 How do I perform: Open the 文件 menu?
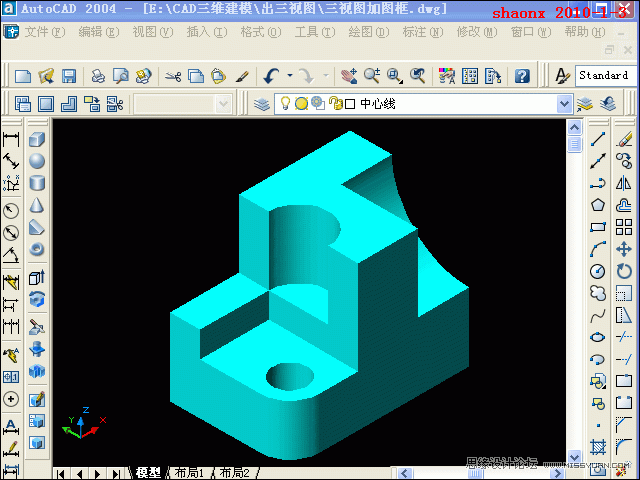(x=44, y=32)
